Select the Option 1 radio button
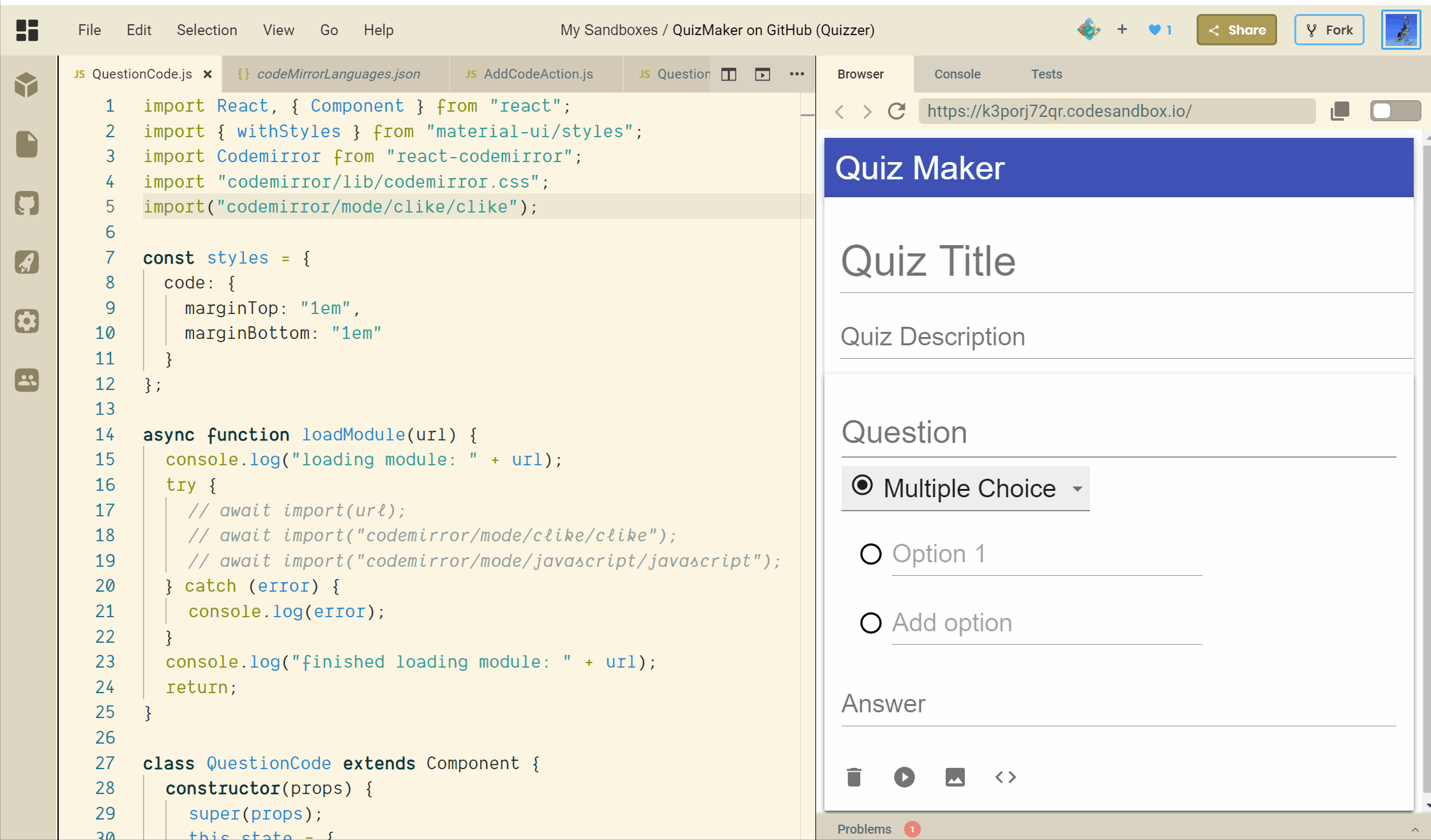The height and width of the screenshot is (840, 1431). (871, 554)
